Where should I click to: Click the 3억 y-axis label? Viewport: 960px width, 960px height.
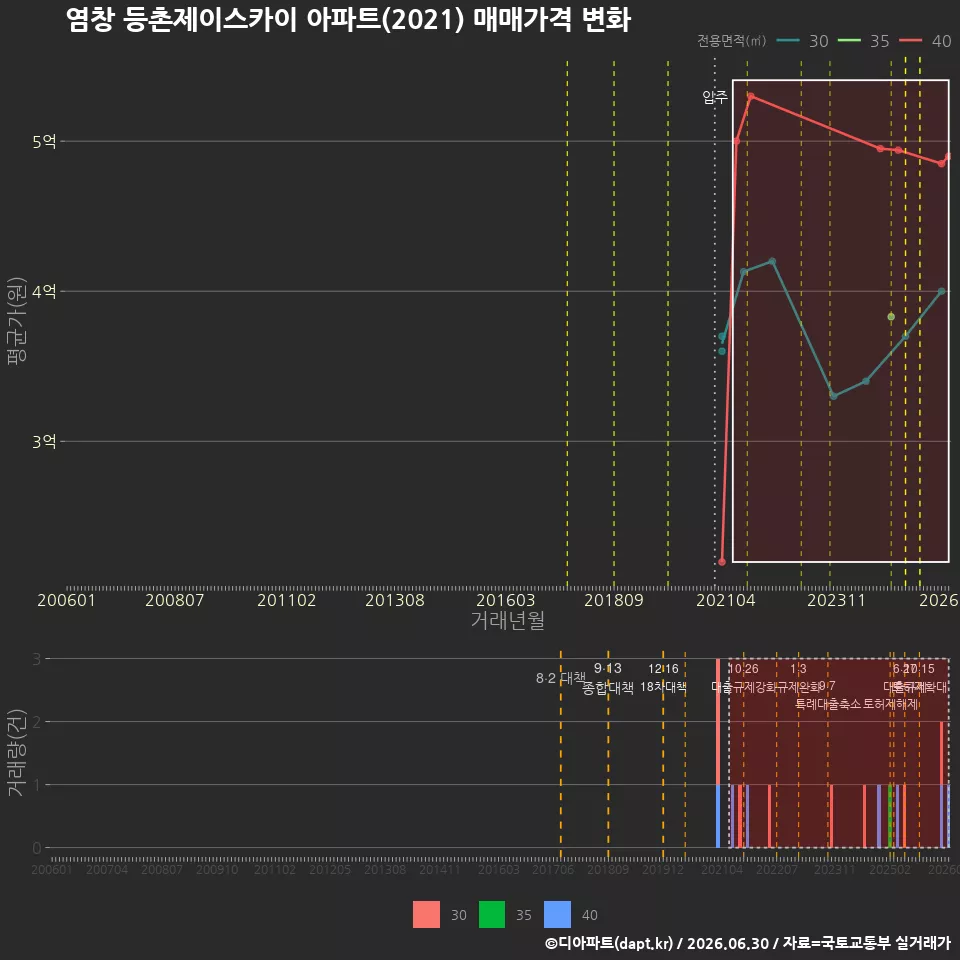coord(44,441)
